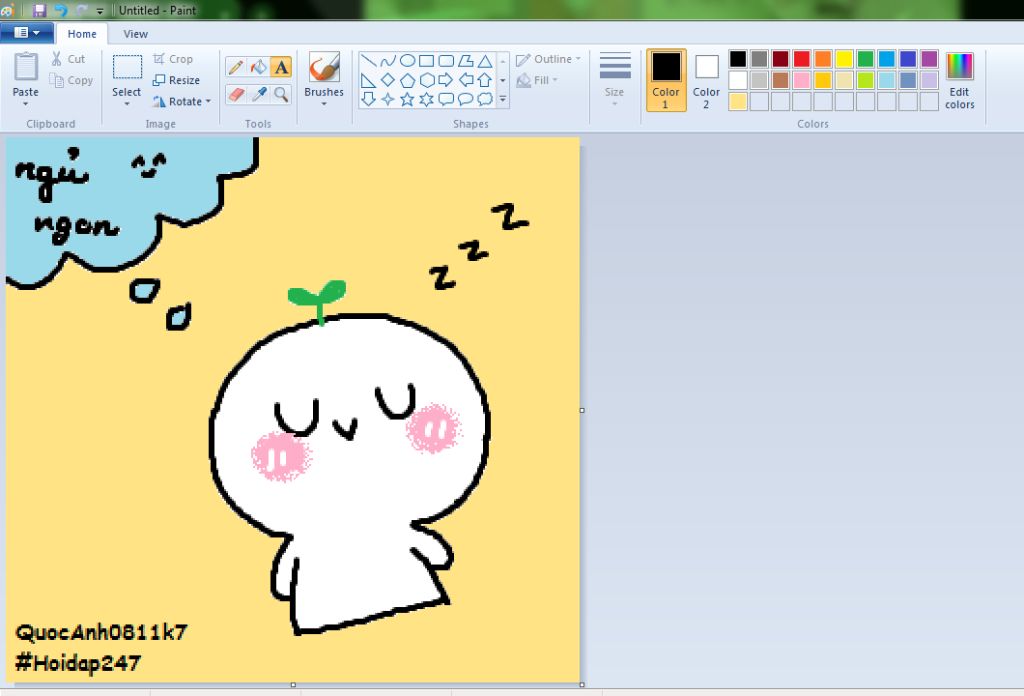The width and height of the screenshot is (1024, 696).
Task: Choose the Right arrow shape
Action: [446, 80]
